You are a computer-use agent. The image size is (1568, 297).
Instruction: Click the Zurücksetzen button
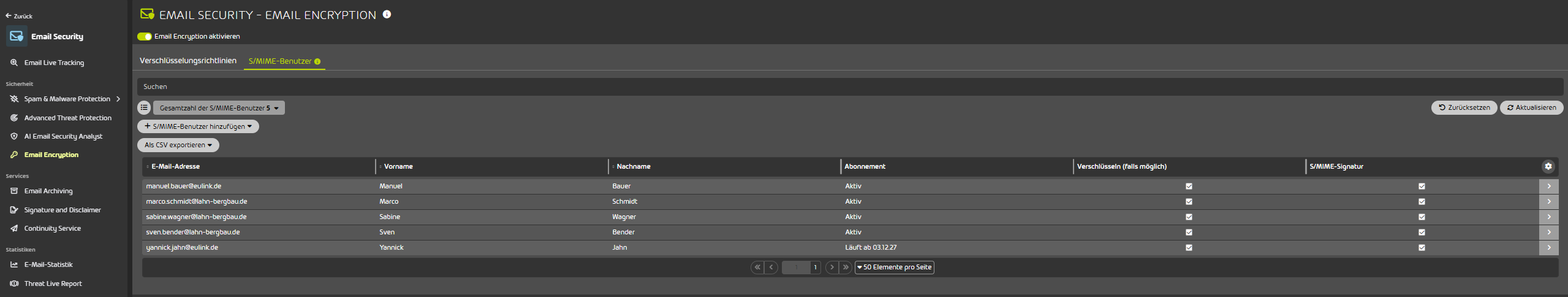1464,108
